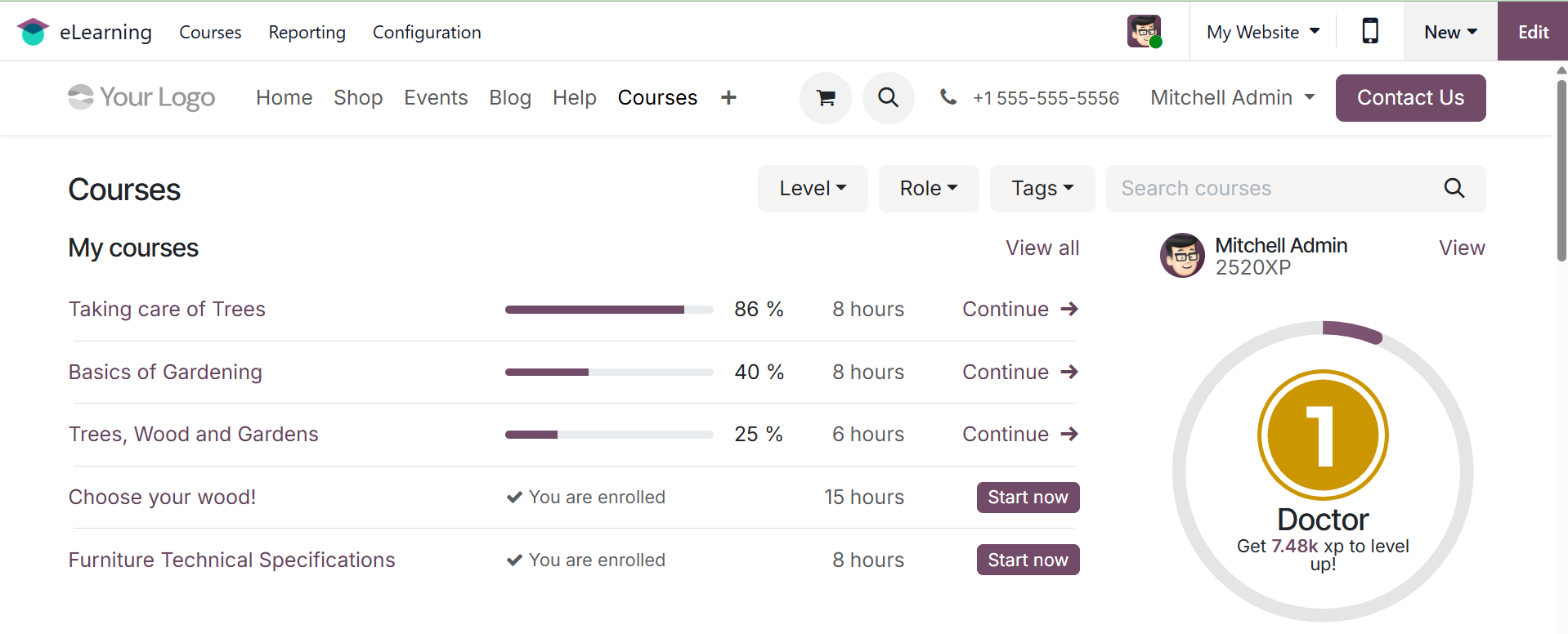
Task: Click the phone handset icon
Action: [x=948, y=97]
